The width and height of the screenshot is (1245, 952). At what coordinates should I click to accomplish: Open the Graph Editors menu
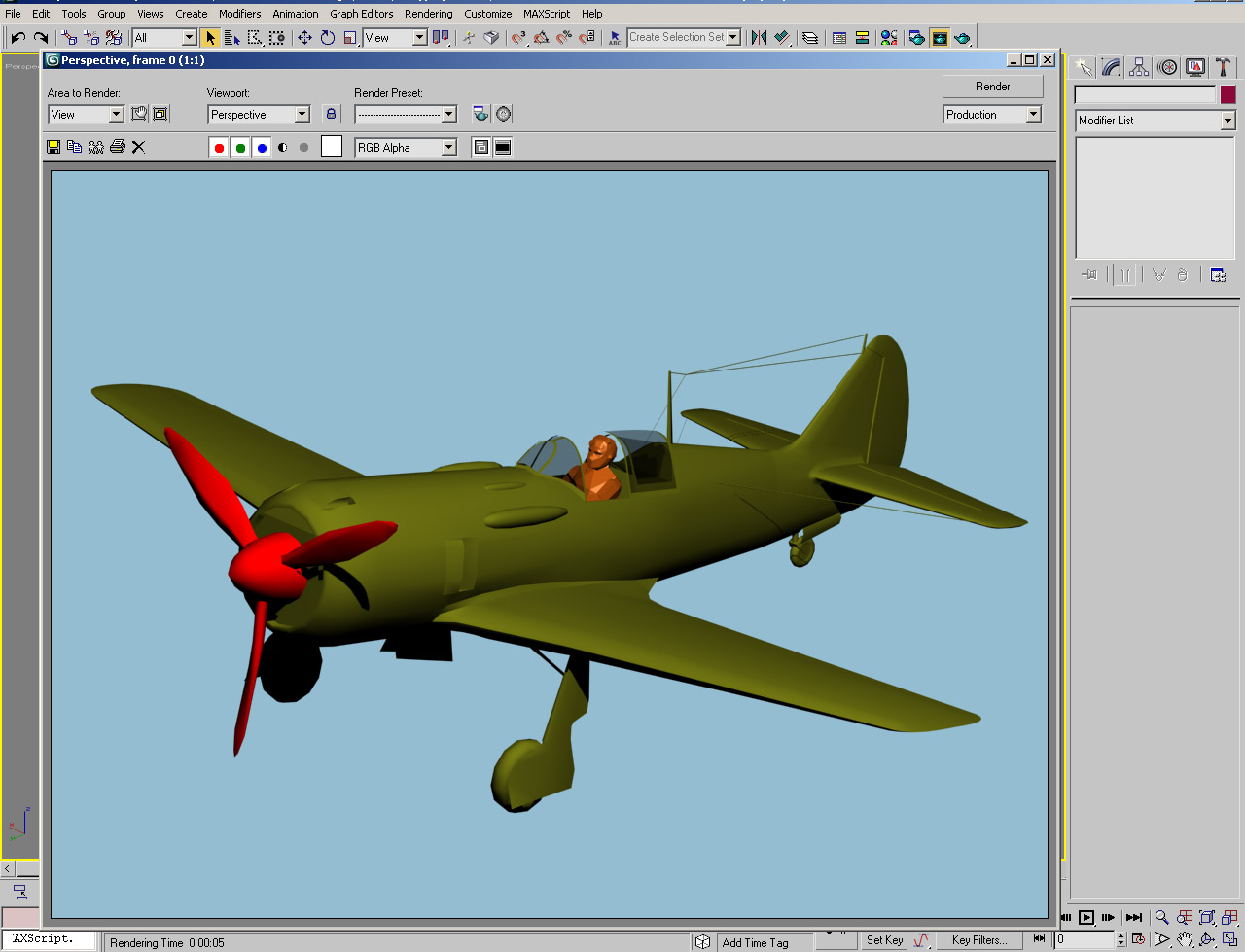pos(361,14)
